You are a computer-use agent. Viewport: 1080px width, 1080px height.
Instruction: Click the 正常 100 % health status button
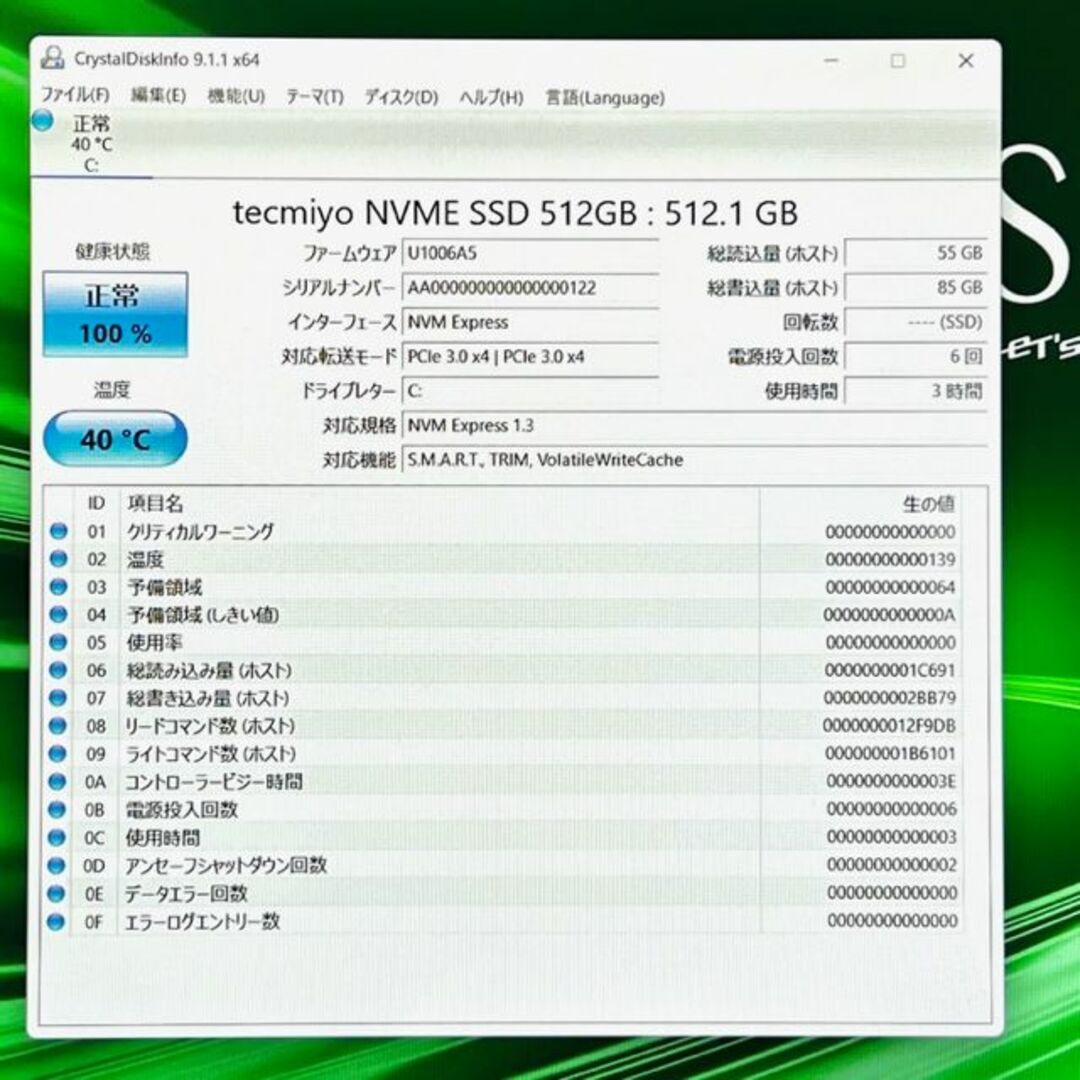click(115, 314)
